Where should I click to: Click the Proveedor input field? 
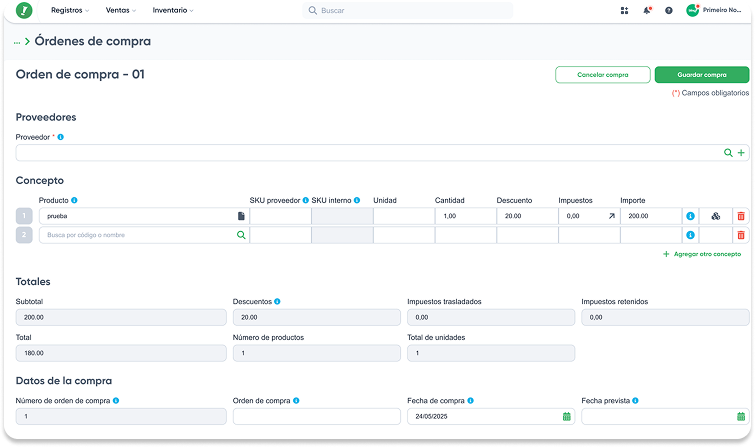click(382, 153)
